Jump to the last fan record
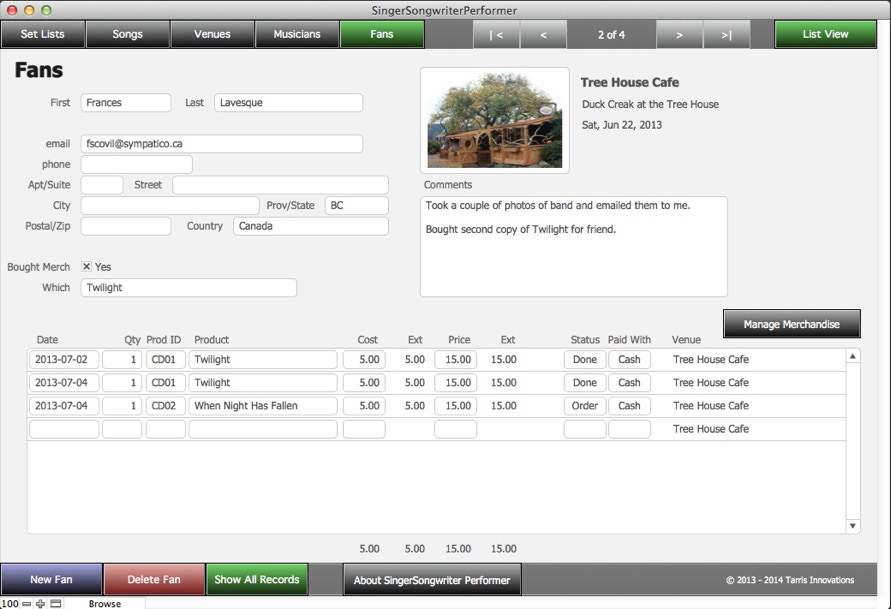This screenshot has width=891, height=609. 725,34
